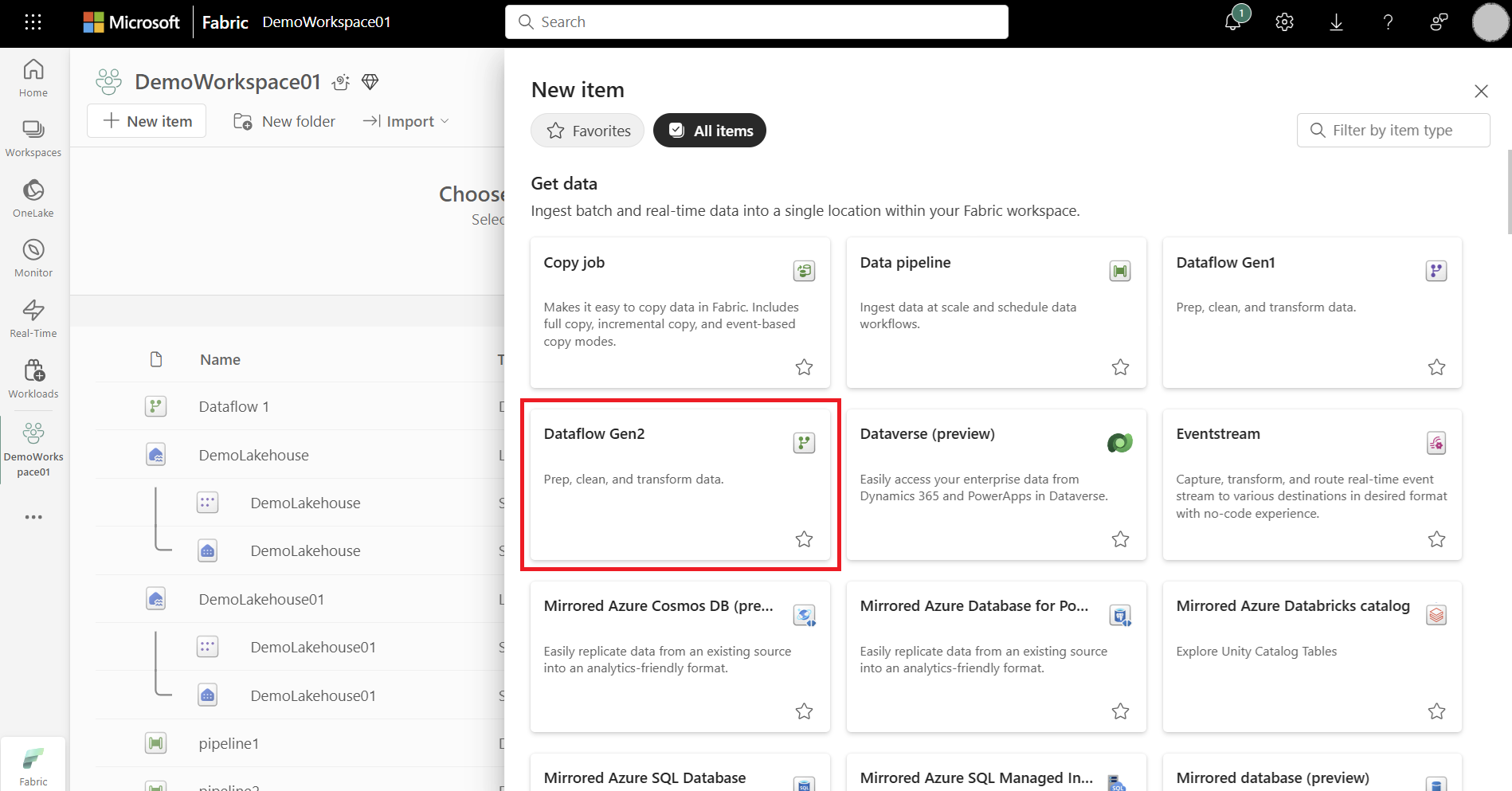Screen dimensions: 1512x791
Task: Click DemoWorkspace01 breadcrumb in header
Action: tap(327, 22)
